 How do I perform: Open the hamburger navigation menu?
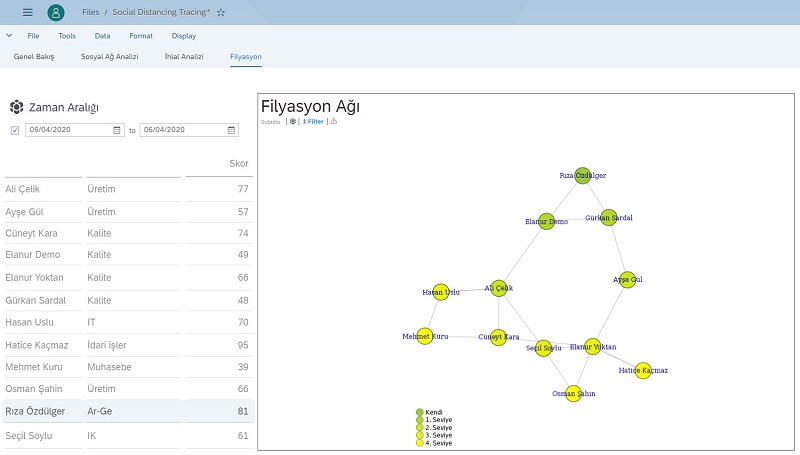point(27,12)
